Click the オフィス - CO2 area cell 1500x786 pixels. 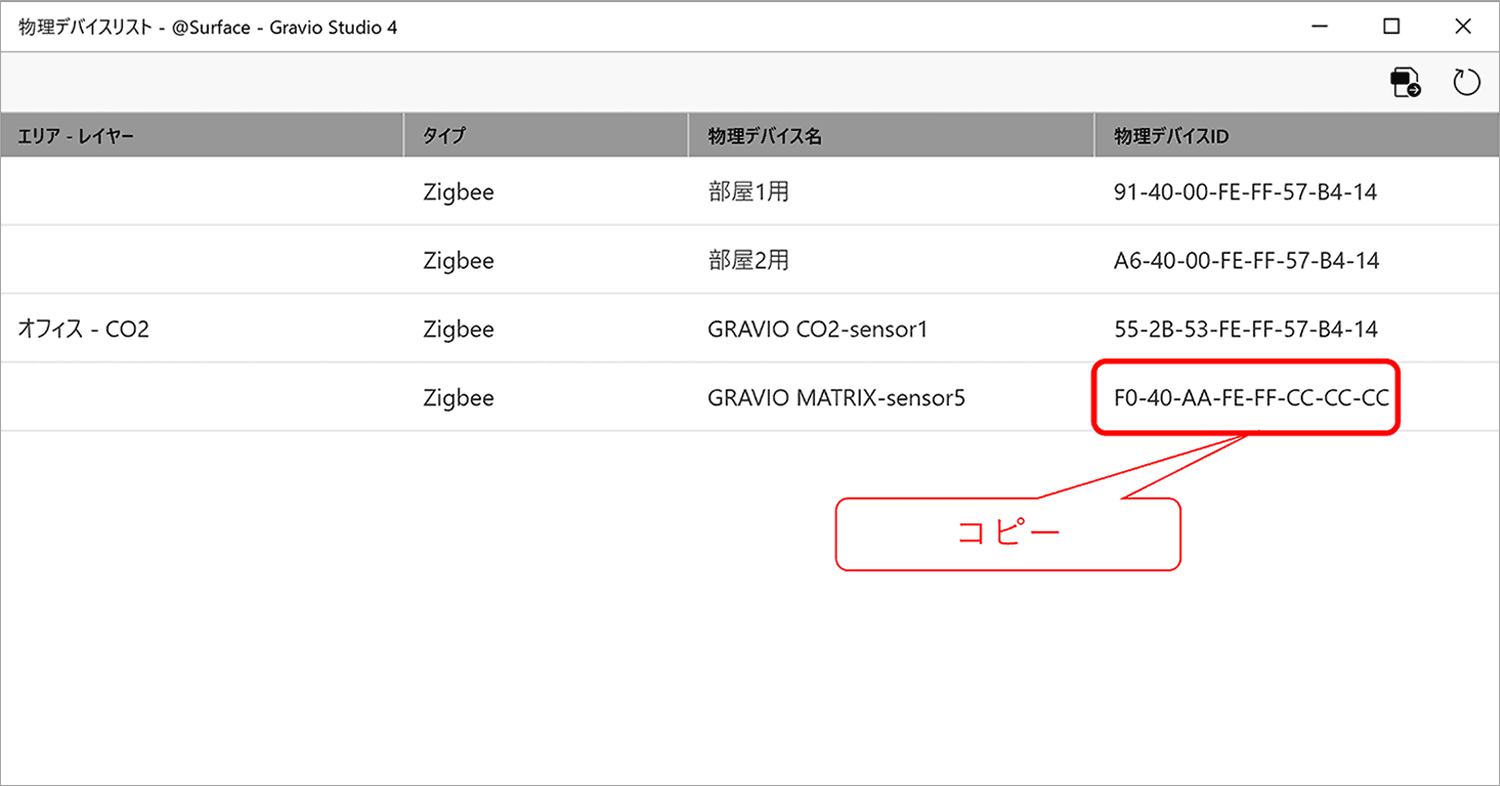click(x=84, y=329)
